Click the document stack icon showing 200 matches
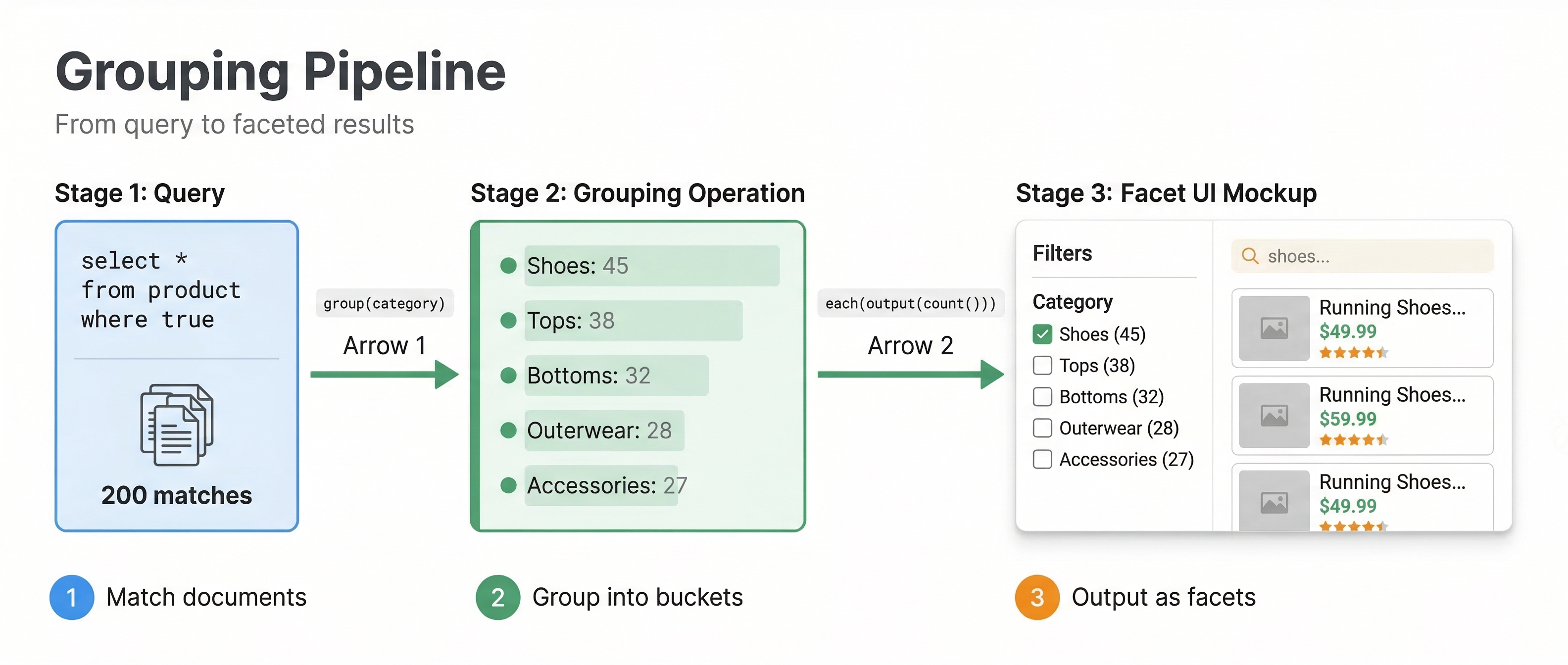 pos(177,426)
